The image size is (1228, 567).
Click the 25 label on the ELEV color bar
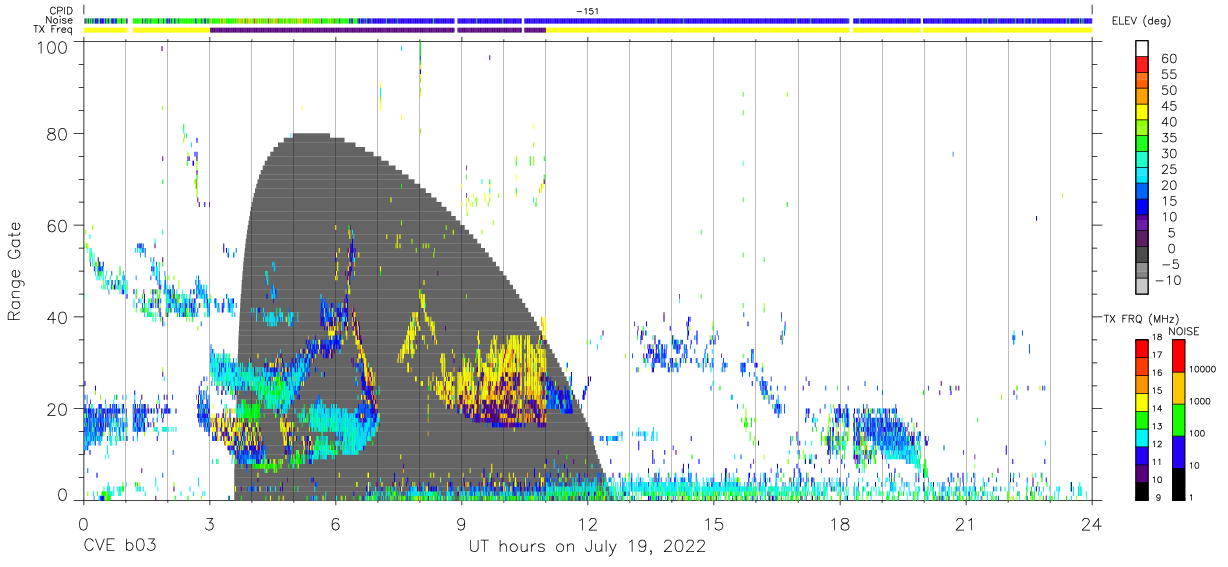click(x=1170, y=170)
